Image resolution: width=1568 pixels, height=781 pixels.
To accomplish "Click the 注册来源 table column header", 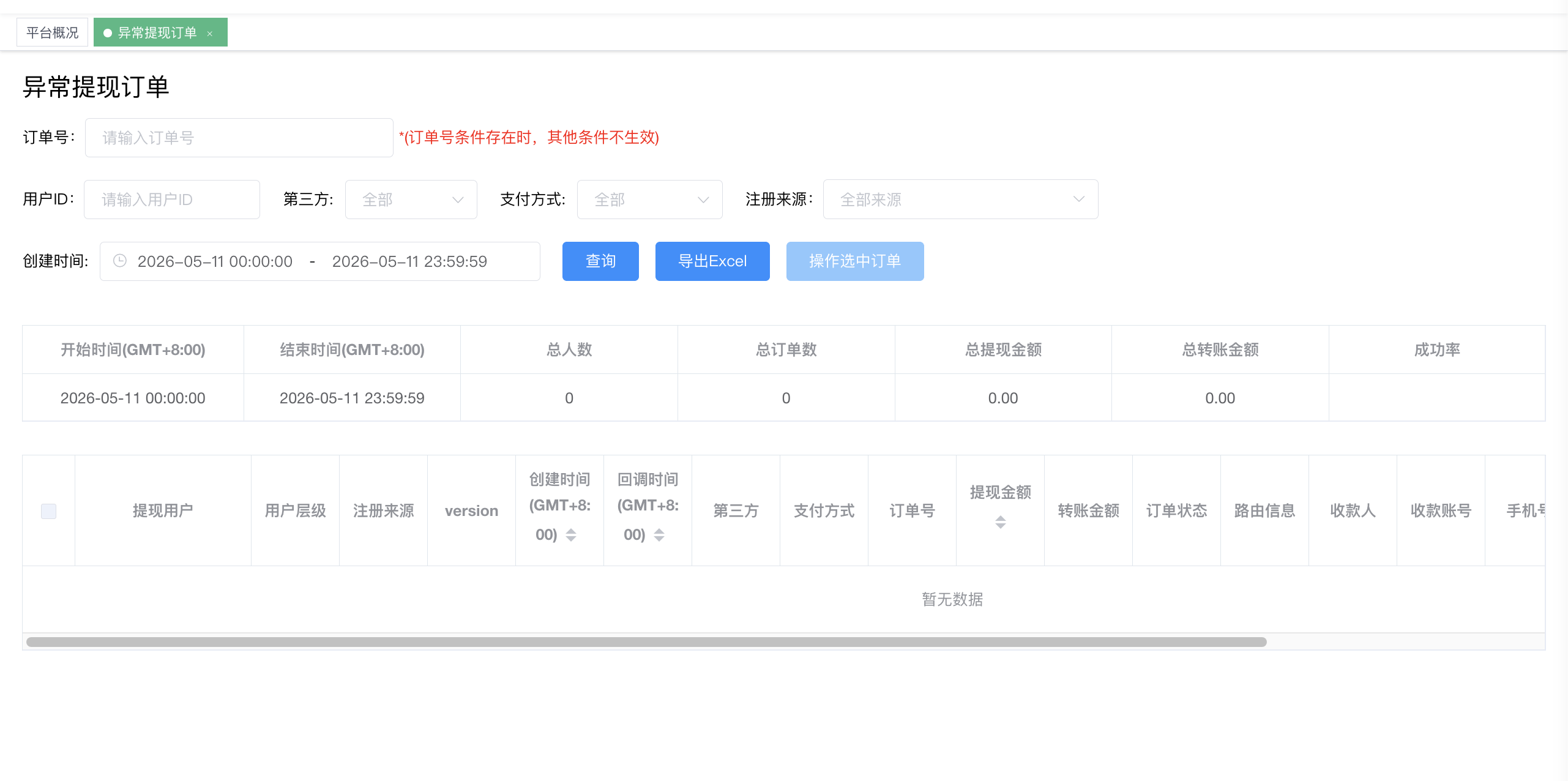I will point(383,510).
